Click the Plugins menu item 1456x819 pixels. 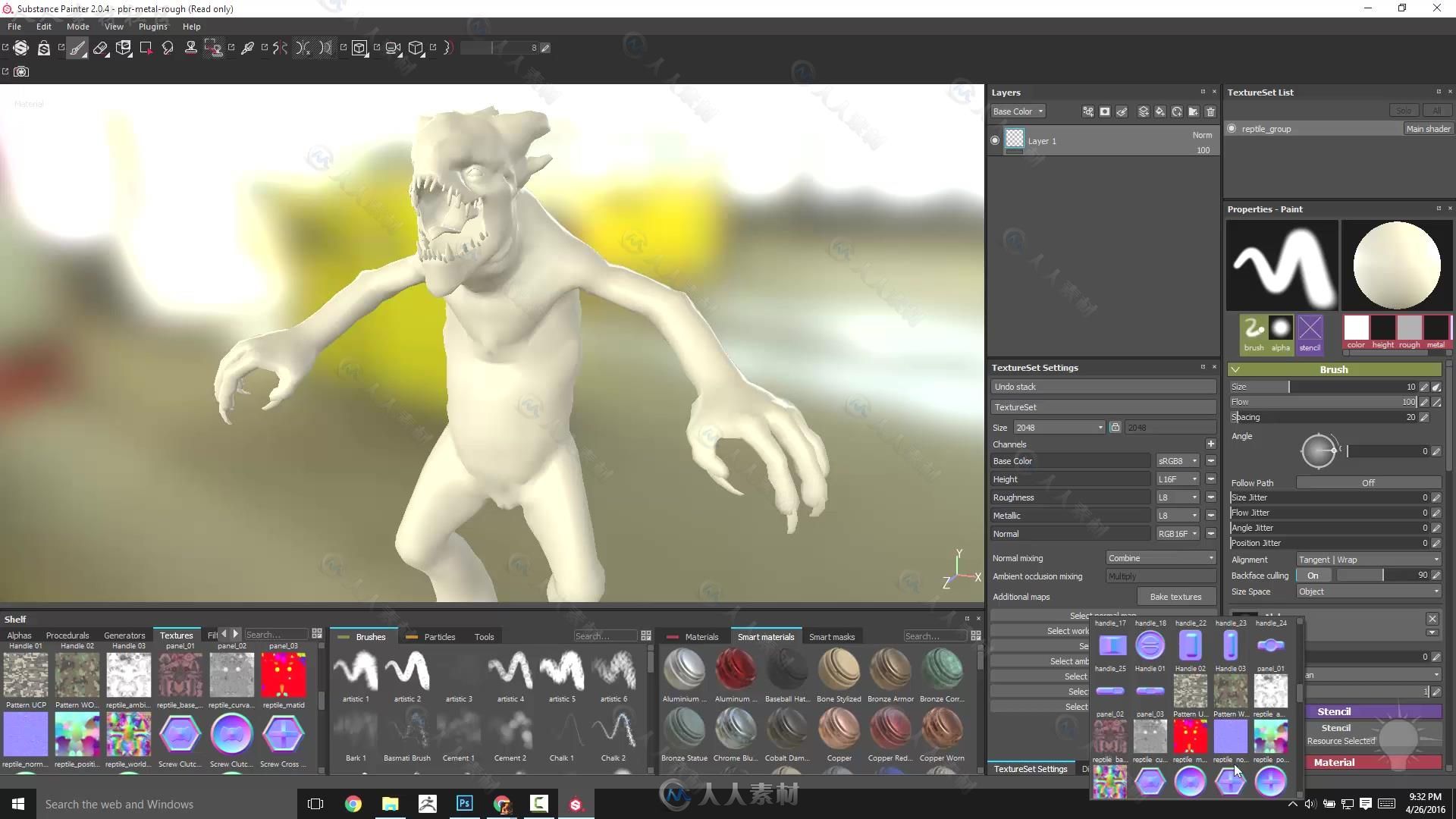coord(152,26)
